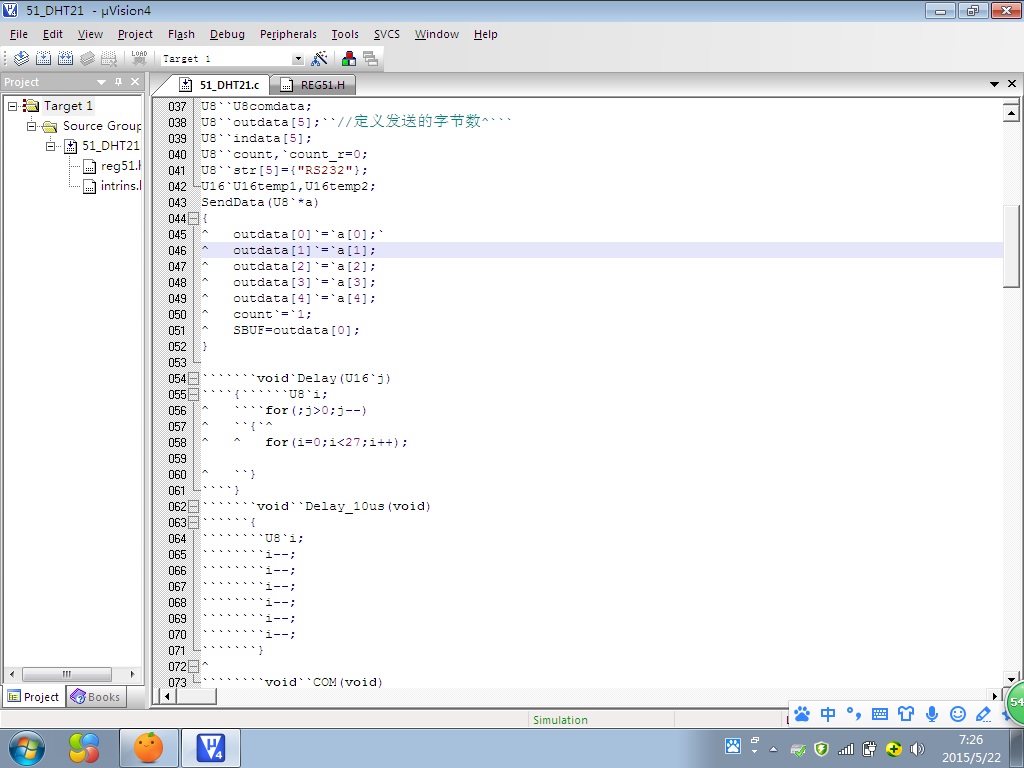Open the SVCS menu

coord(387,34)
